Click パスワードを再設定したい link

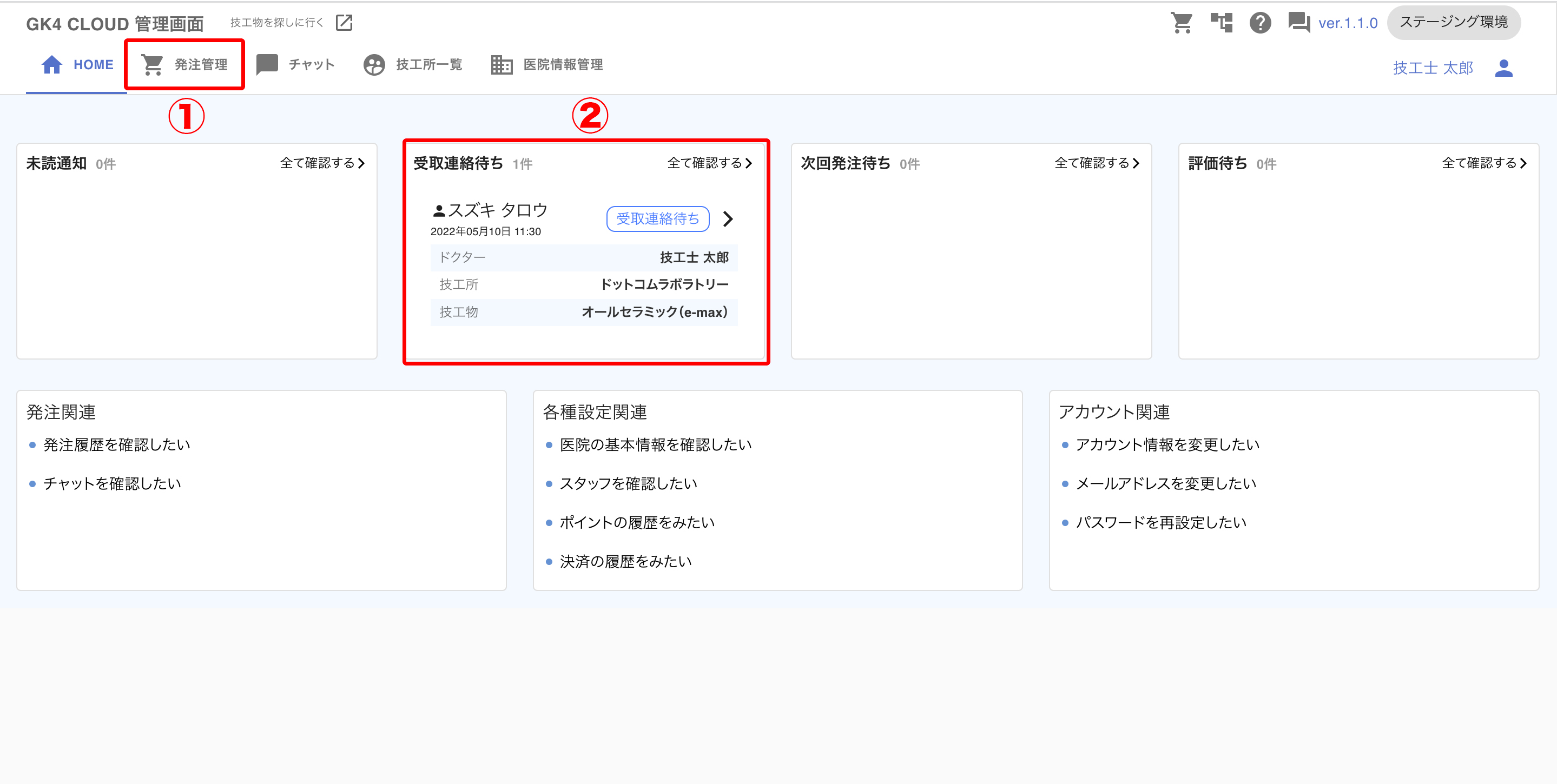tap(1160, 522)
